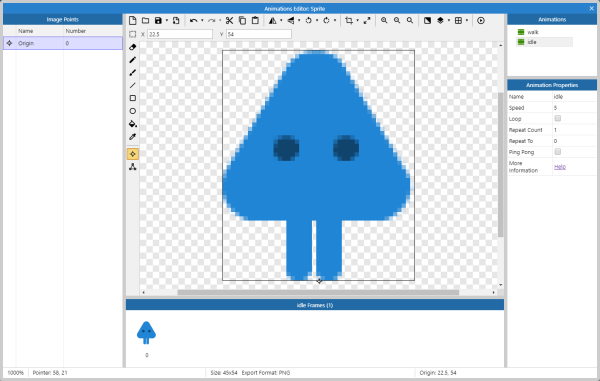Select the Color picker eyedropper tool
Image resolution: width=600 pixels, height=381 pixels.
(132, 137)
